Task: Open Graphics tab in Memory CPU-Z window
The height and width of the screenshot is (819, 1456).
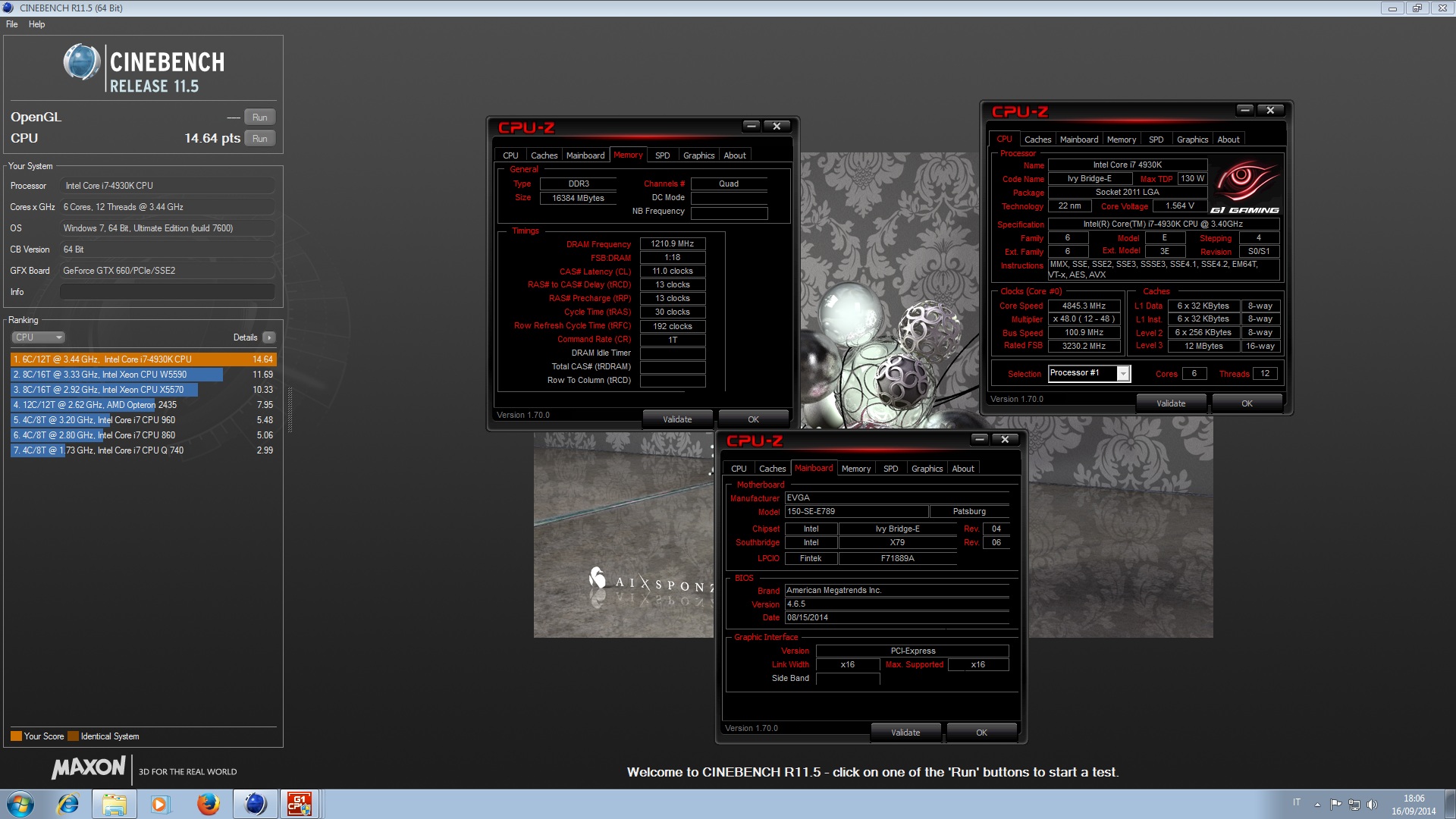Action: pos(698,155)
